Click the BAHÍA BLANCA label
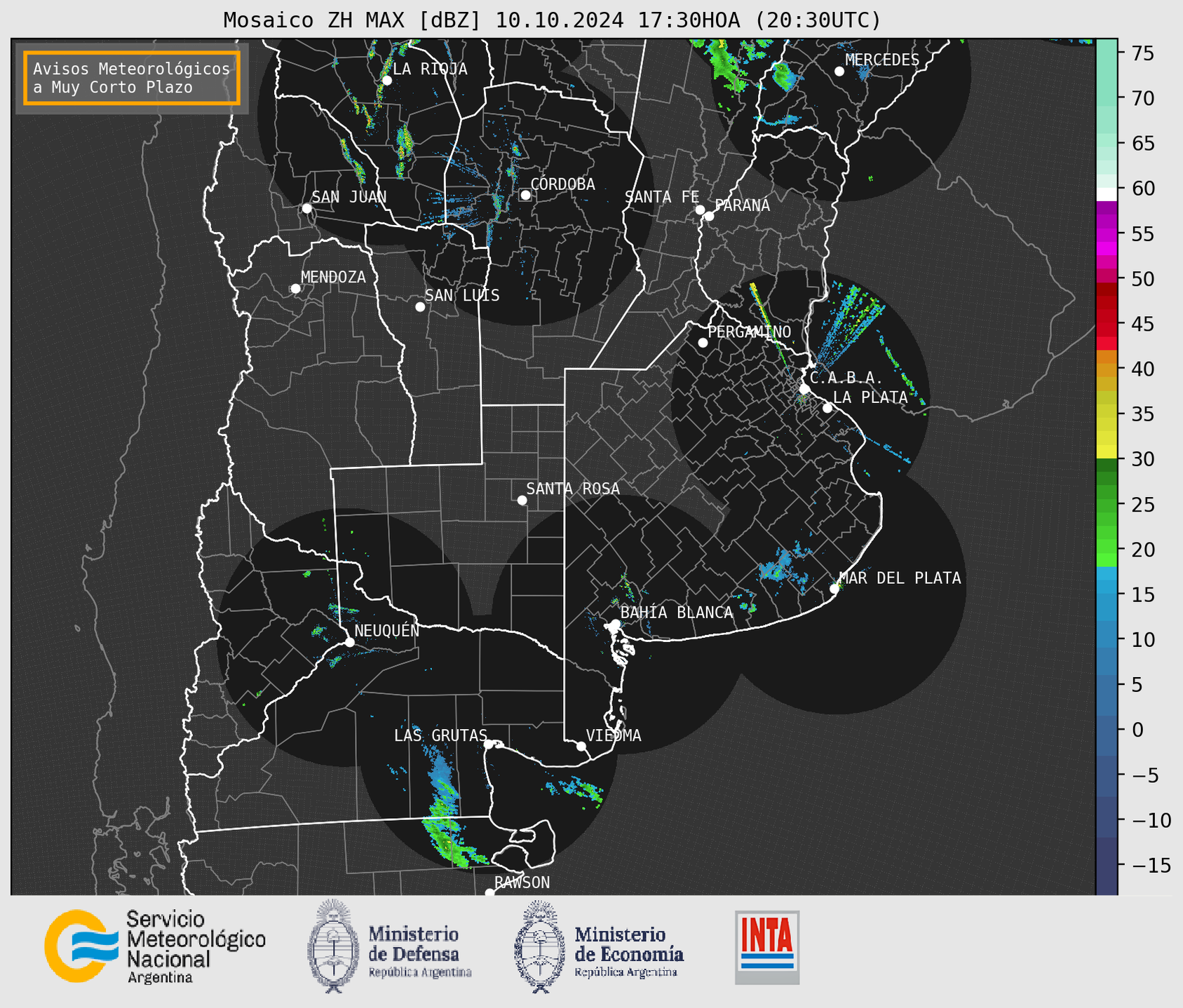 (x=677, y=612)
